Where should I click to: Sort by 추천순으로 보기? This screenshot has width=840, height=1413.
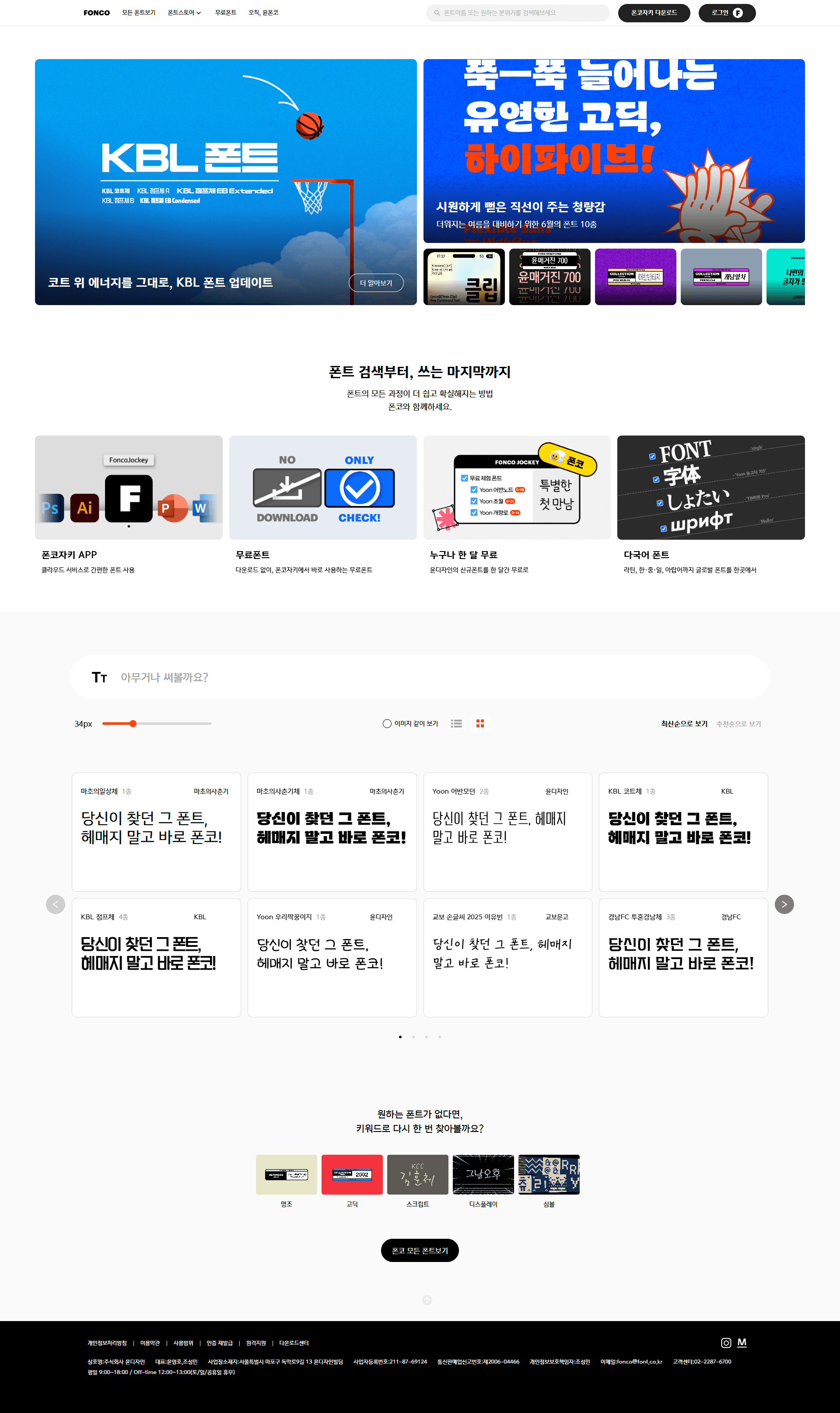click(738, 723)
